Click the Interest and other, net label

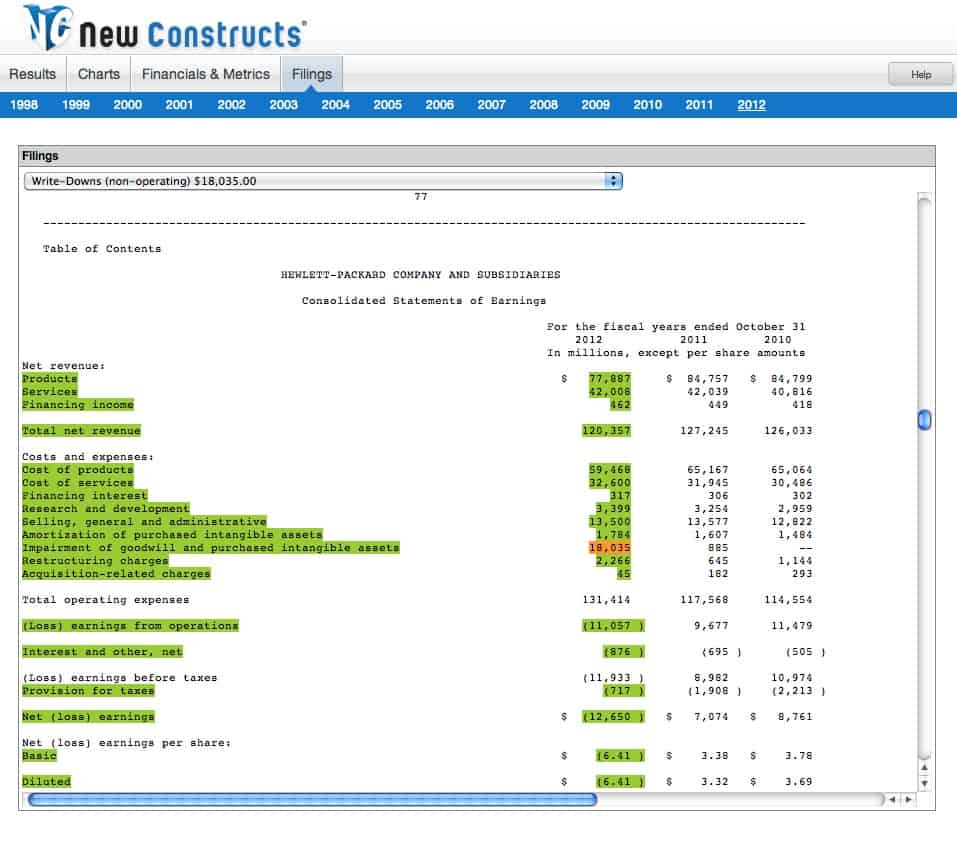(x=102, y=652)
